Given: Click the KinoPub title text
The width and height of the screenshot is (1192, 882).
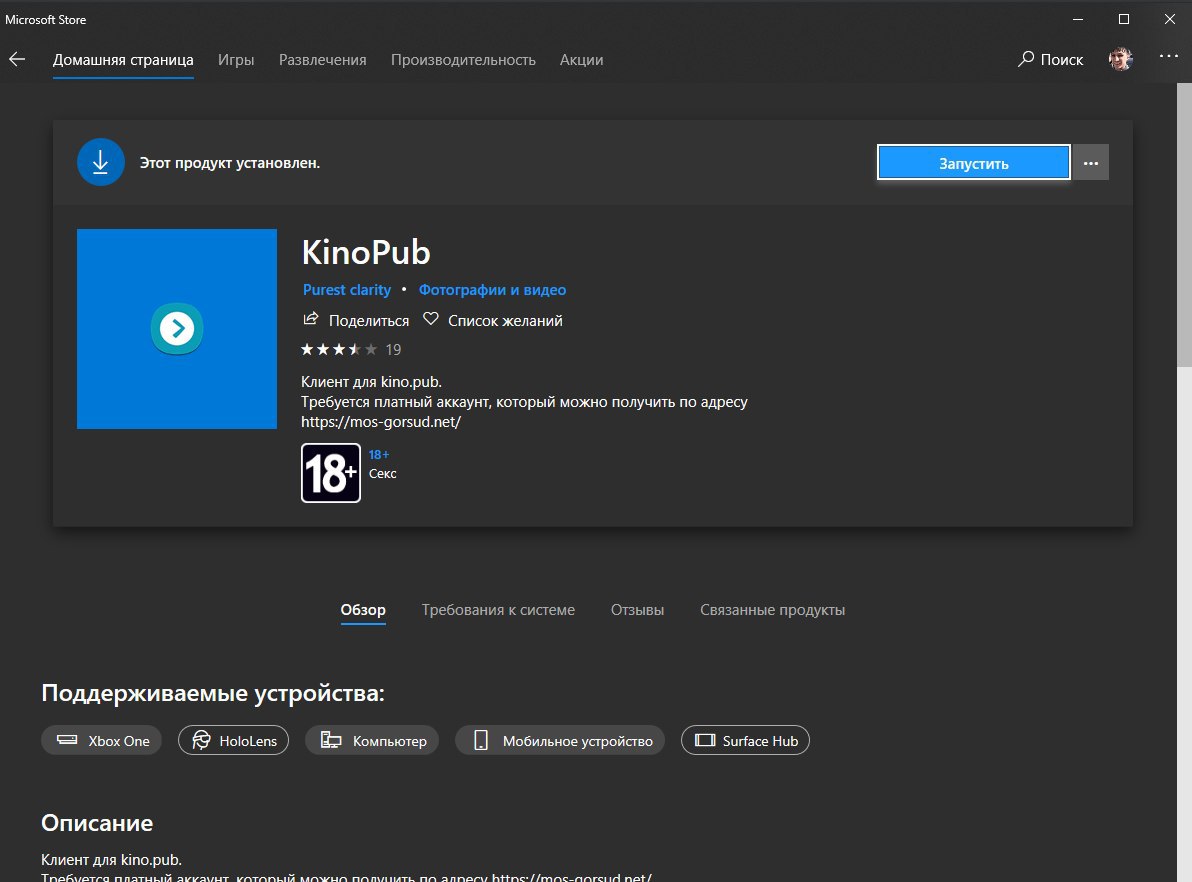Looking at the screenshot, I should click(366, 252).
